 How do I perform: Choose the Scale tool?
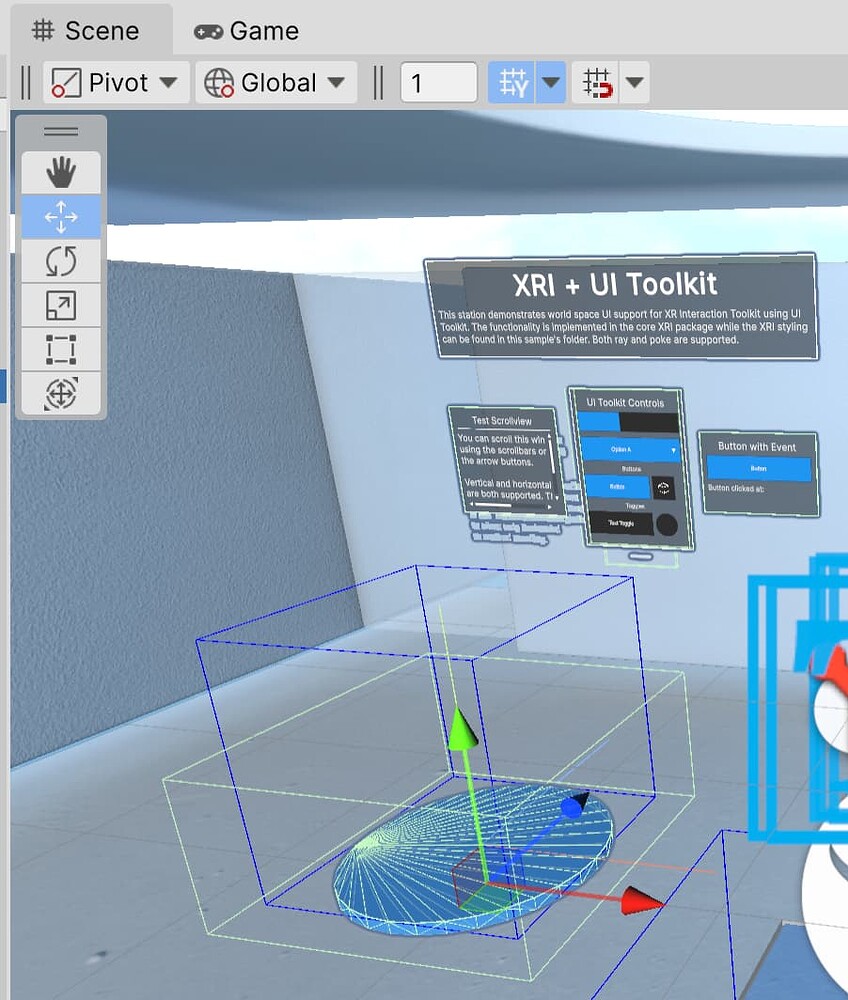click(60, 305)
